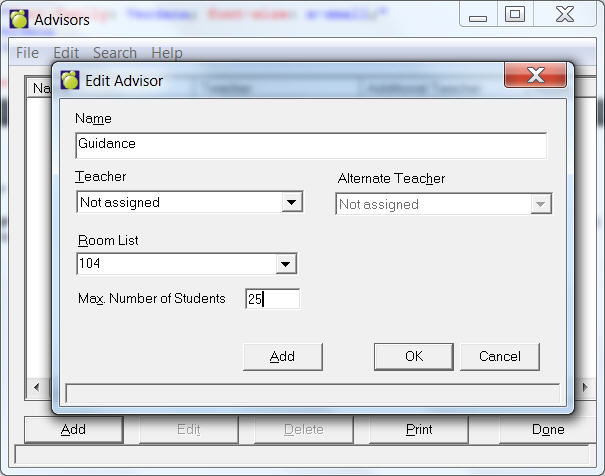The image size is (605, 476).
Task: Click the Advisors window apple icon
Action: pyautogui.click(x=19, y=19)
